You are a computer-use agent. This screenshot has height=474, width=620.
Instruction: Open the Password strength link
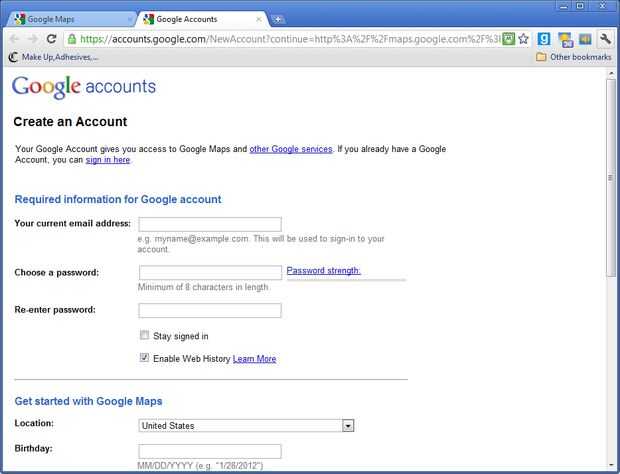point(323,270)
